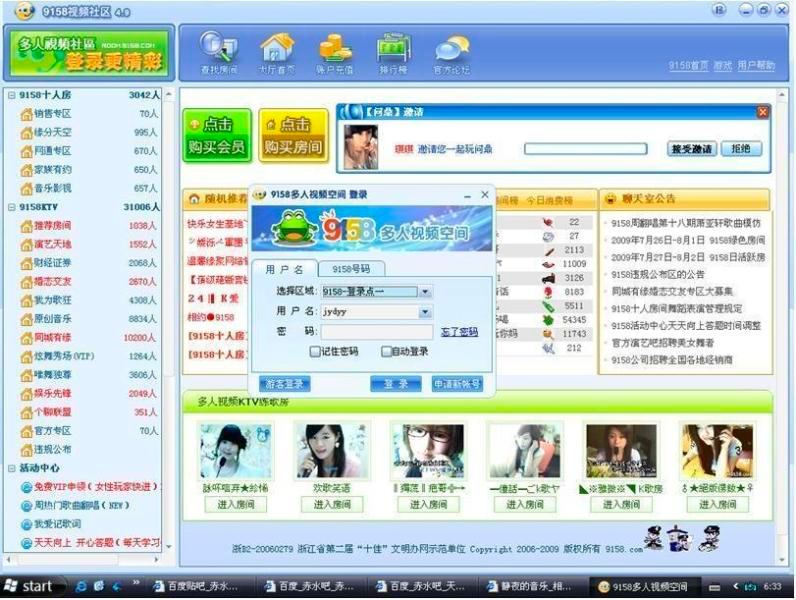The width and height of the screenshot is (796, 600).
Task: Click house icon beside 缘分天空
Action: click(26, 133)
